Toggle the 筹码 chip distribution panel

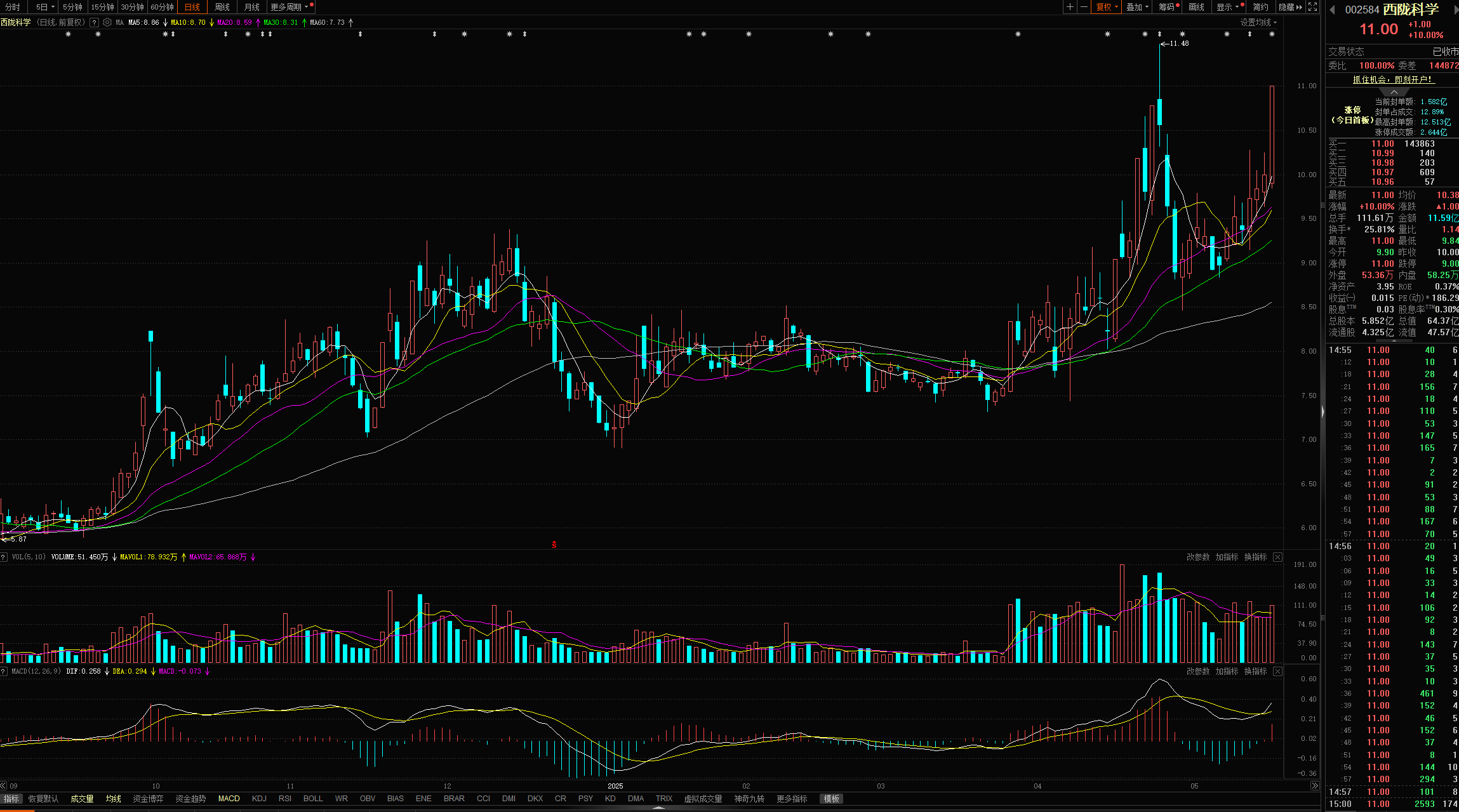coord(1167,7)
